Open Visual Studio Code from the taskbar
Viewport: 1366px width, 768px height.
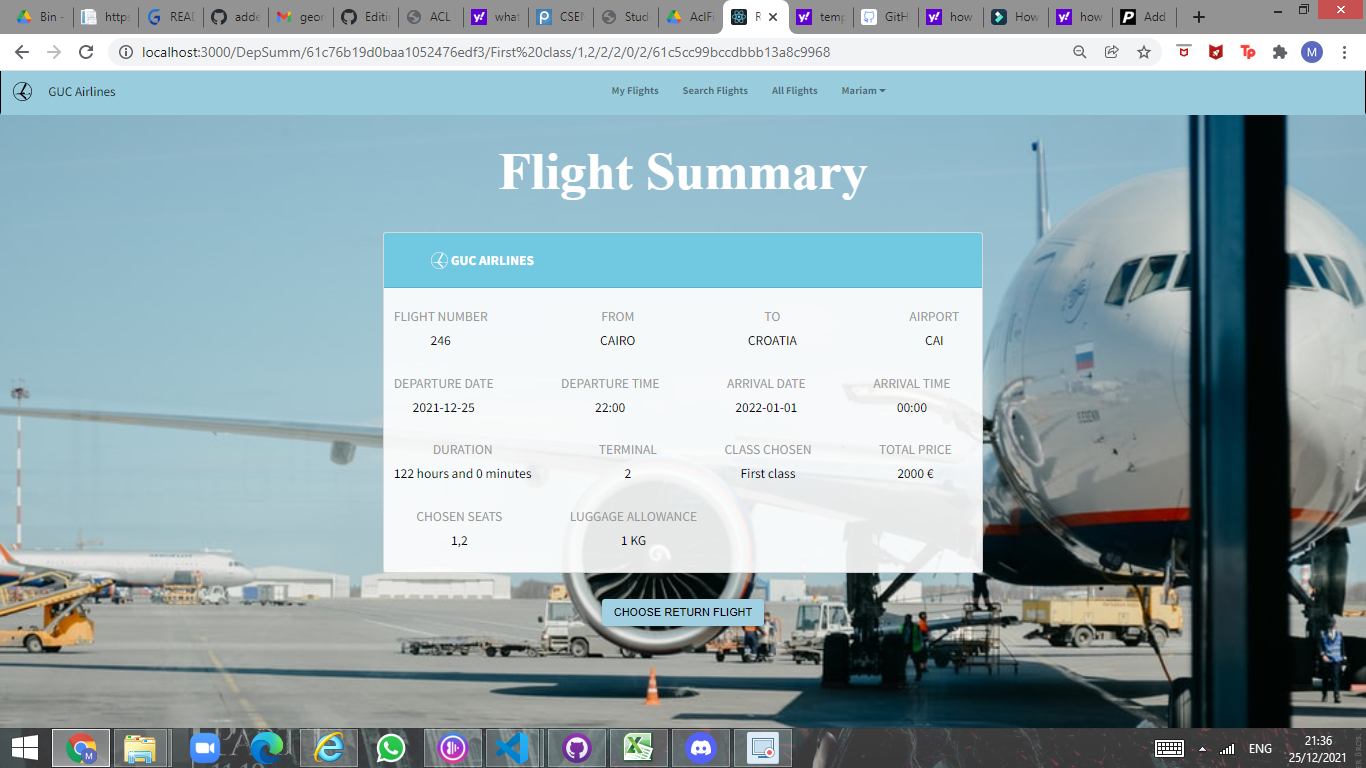tap(512, 748)
